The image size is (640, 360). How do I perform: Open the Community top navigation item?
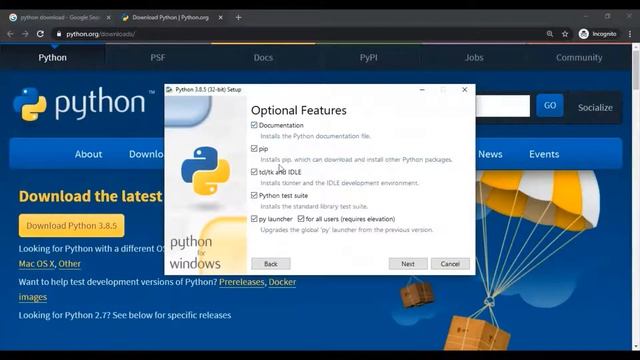pos(579,58)
